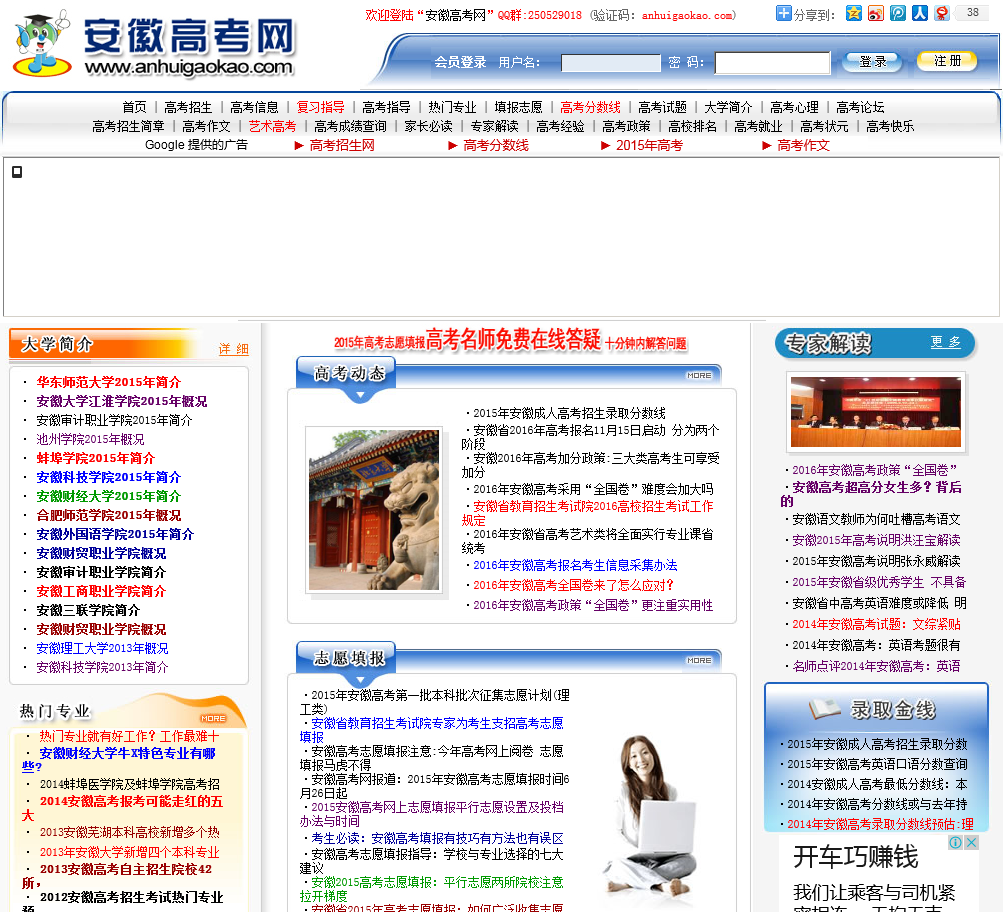Image resolution: width=1003 pixels, height=912 pixels.
Task: Click the small broken image icon in banner
Action: coord(17,172)
